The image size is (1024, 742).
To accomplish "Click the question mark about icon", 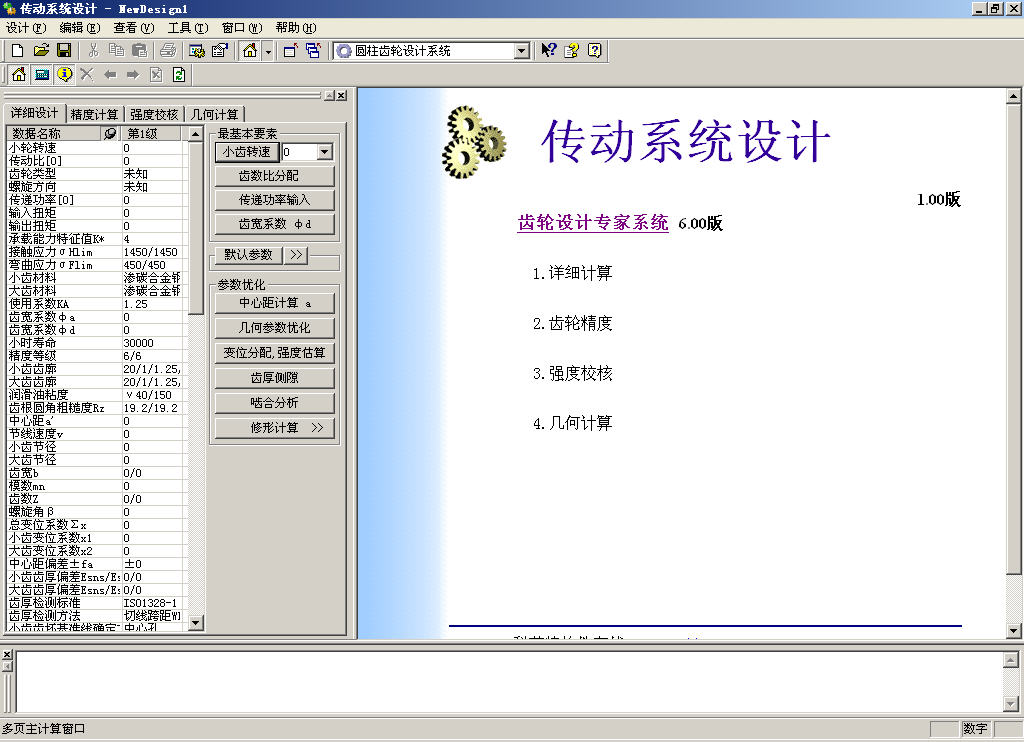I will coord(594,50).
